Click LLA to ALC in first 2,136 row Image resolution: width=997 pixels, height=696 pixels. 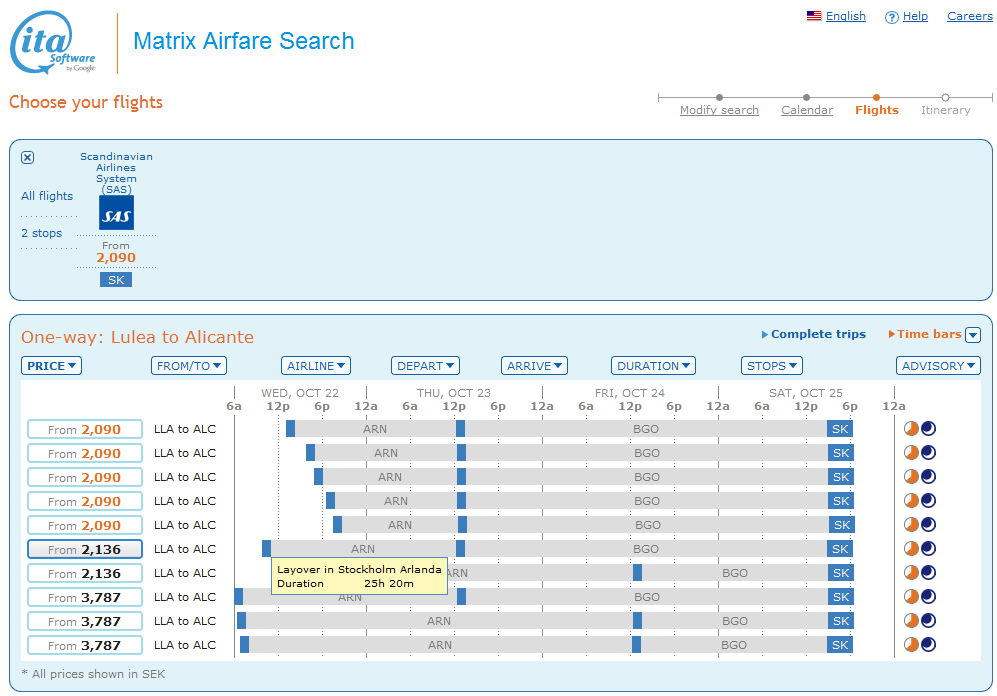(x=185, y=549)
